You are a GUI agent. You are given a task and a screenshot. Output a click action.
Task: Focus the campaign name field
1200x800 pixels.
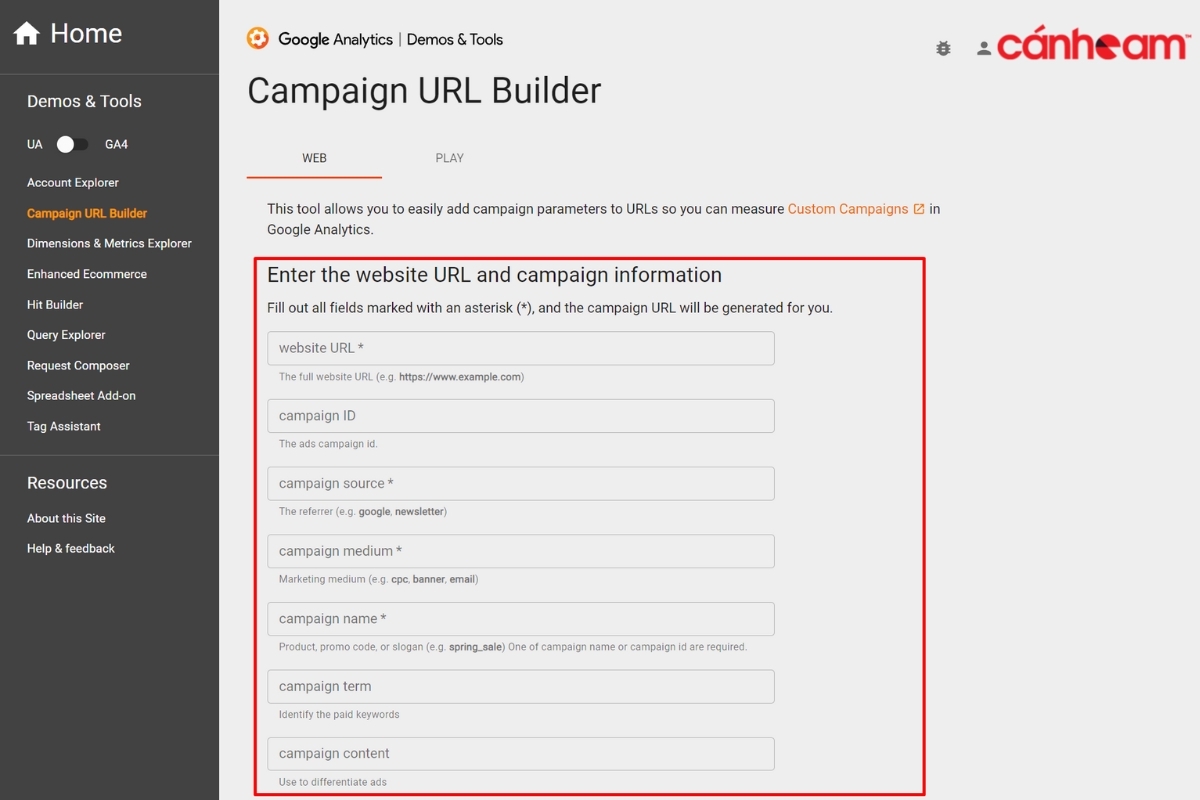(521, 619)
